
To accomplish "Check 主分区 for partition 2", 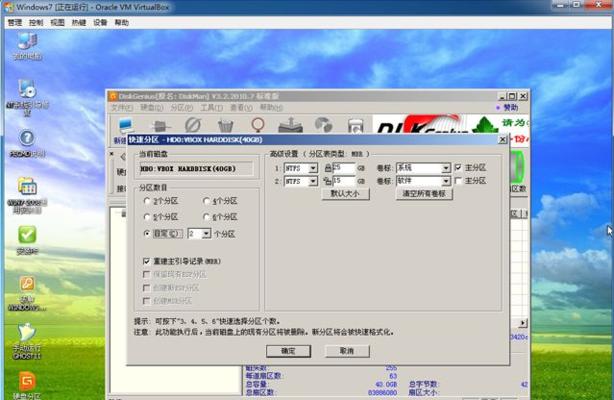I will 458,181.
